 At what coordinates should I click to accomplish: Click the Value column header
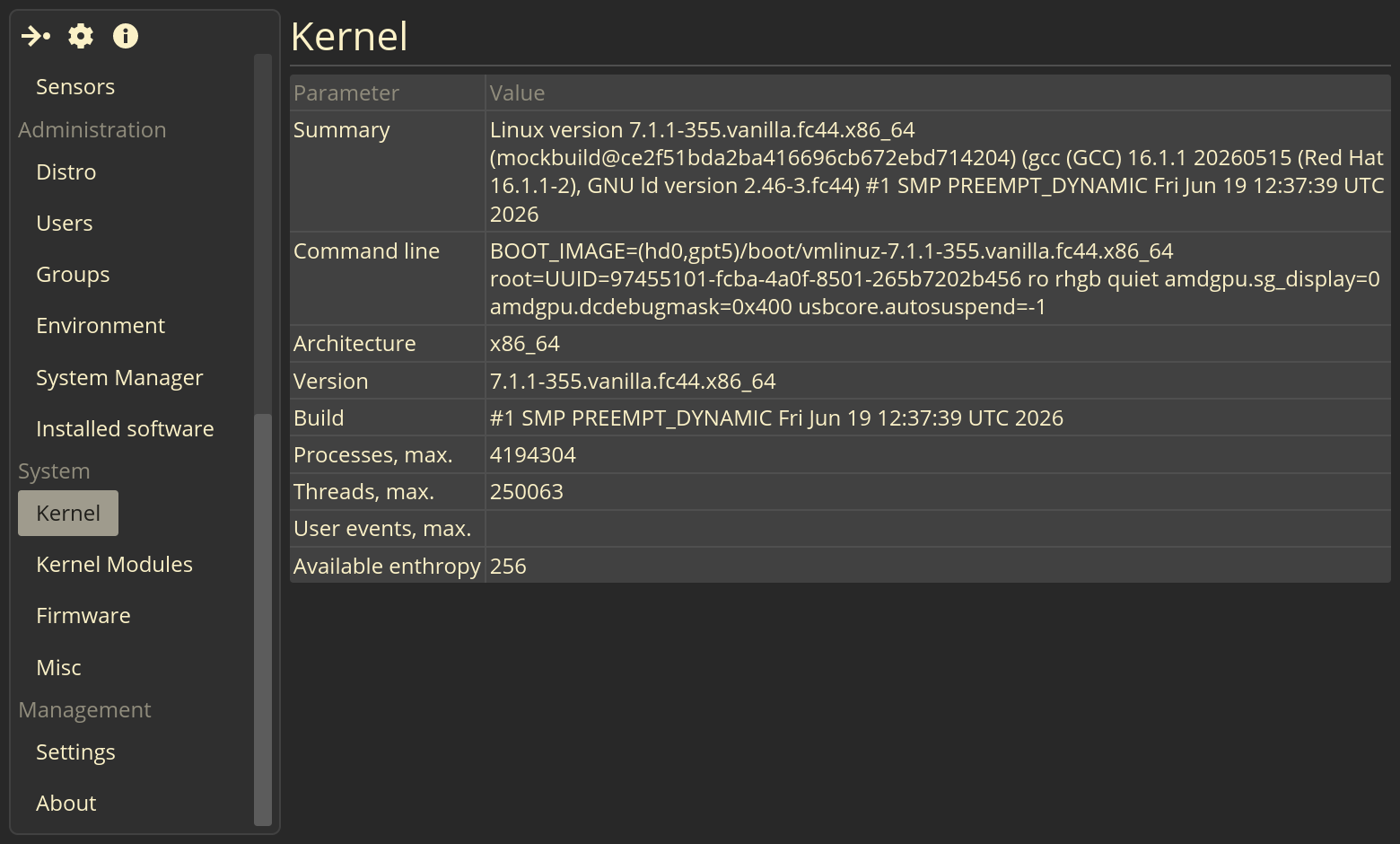click(938, 93)
